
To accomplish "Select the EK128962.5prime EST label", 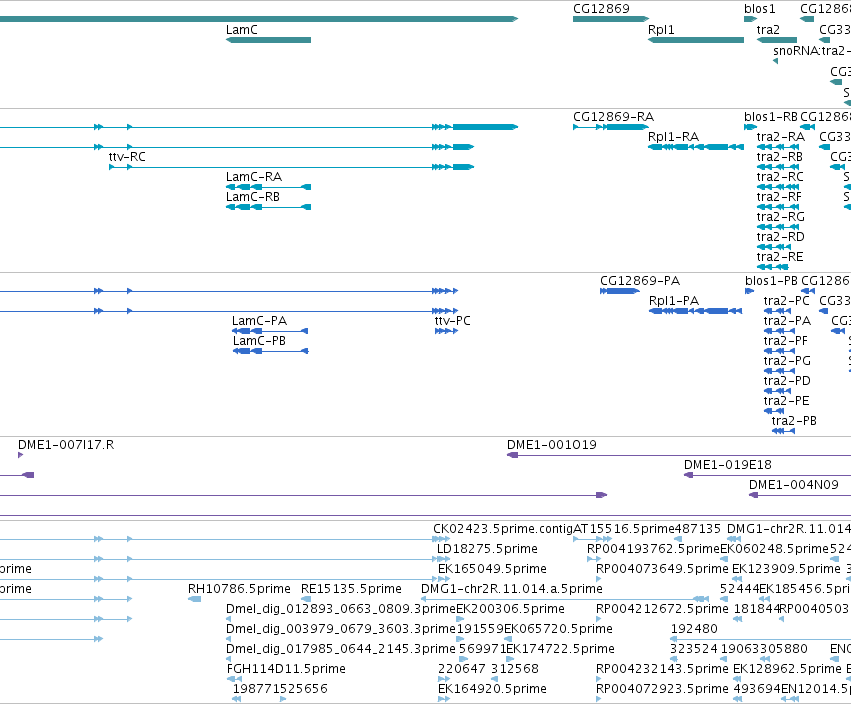I will pos(787,669).
